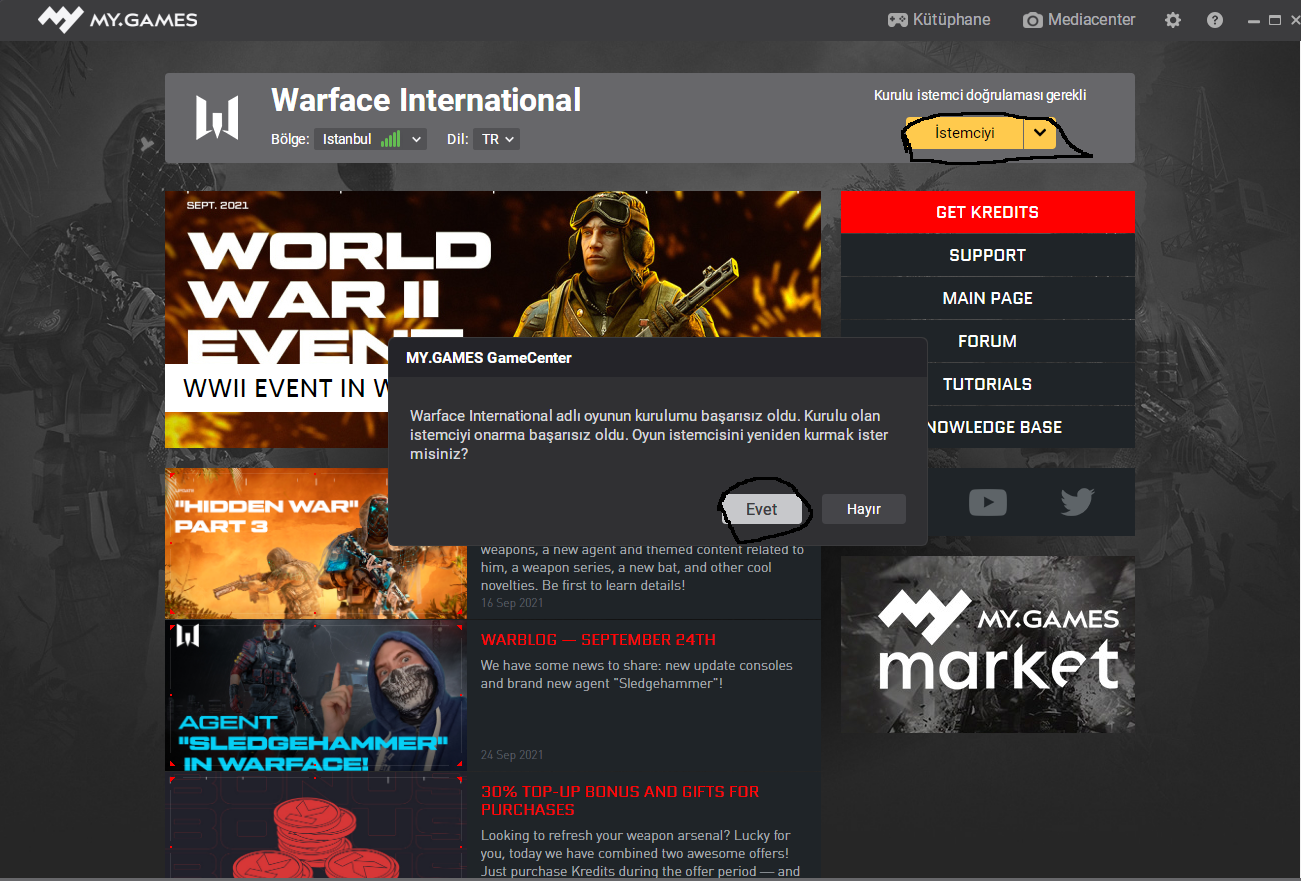
Task: Click the yellow İstemciyi button
Action: tap(964, 133)
